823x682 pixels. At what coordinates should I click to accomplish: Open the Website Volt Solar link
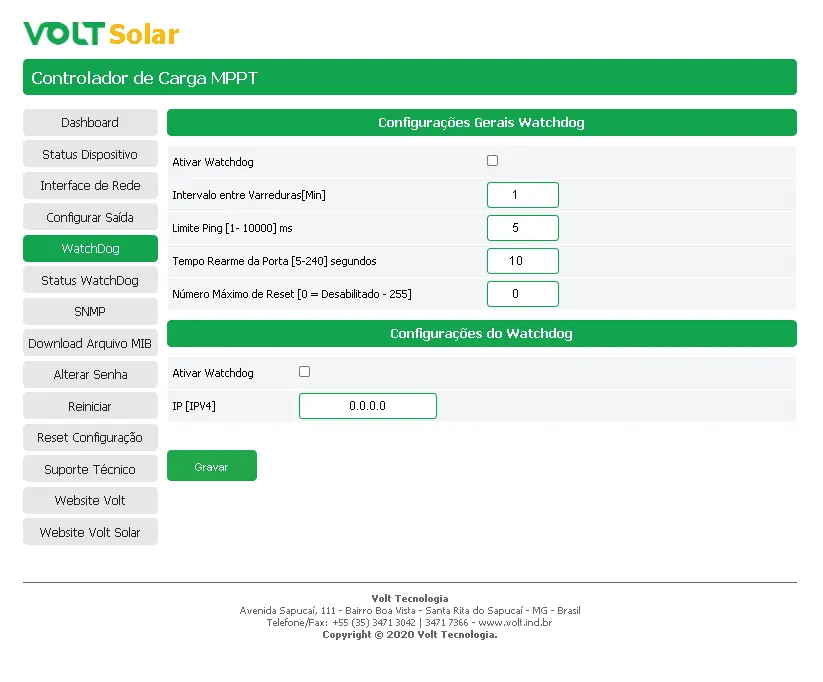point(90,532)
